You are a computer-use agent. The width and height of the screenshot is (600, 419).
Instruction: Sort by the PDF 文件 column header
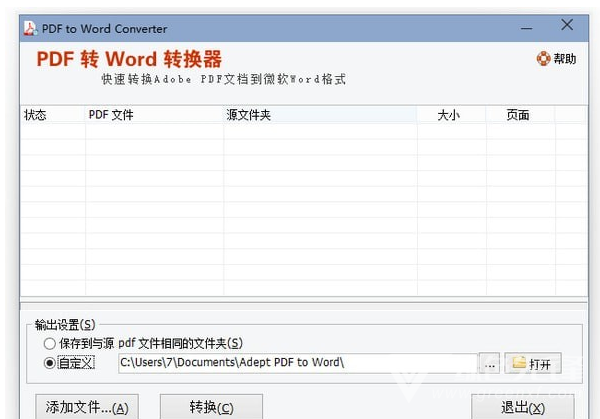click(155, 115)
